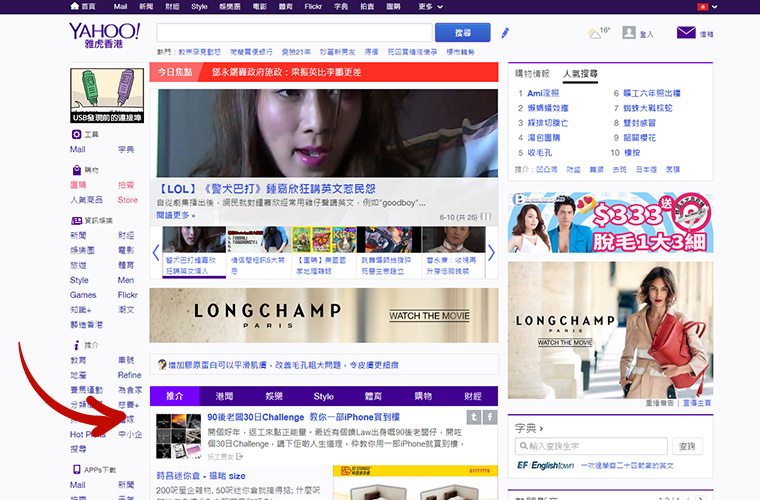Select the 推介 news tab
760x500 pixels.
coord(174,396)
